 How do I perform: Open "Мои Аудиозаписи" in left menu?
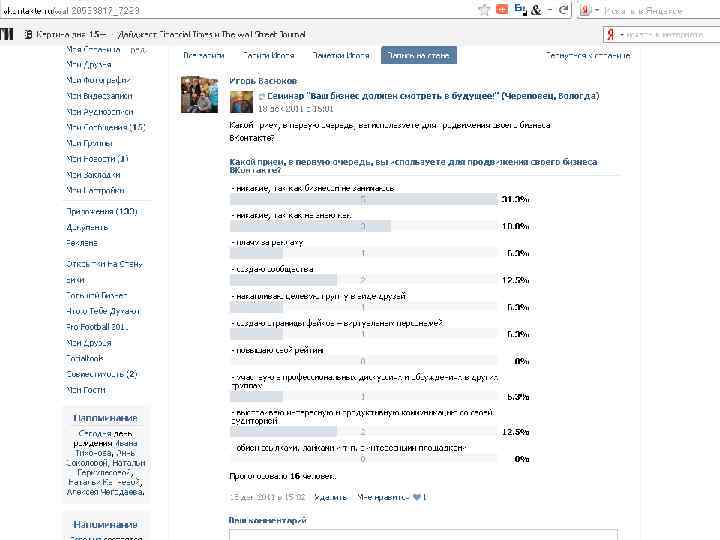100,112
